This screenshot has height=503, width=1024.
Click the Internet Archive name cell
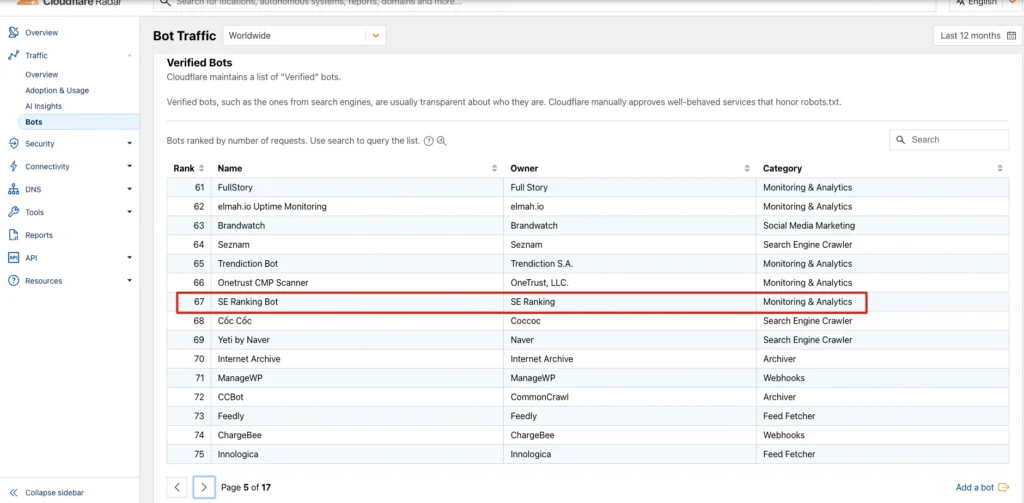[x=249, y=359]
